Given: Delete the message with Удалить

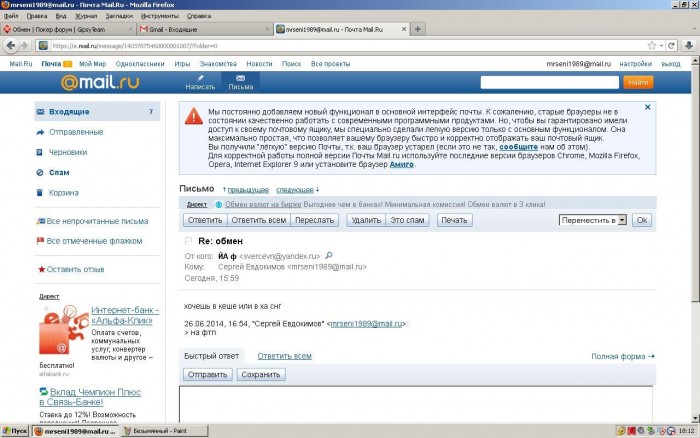Looking at the screenshot, I should coord(366,220).
